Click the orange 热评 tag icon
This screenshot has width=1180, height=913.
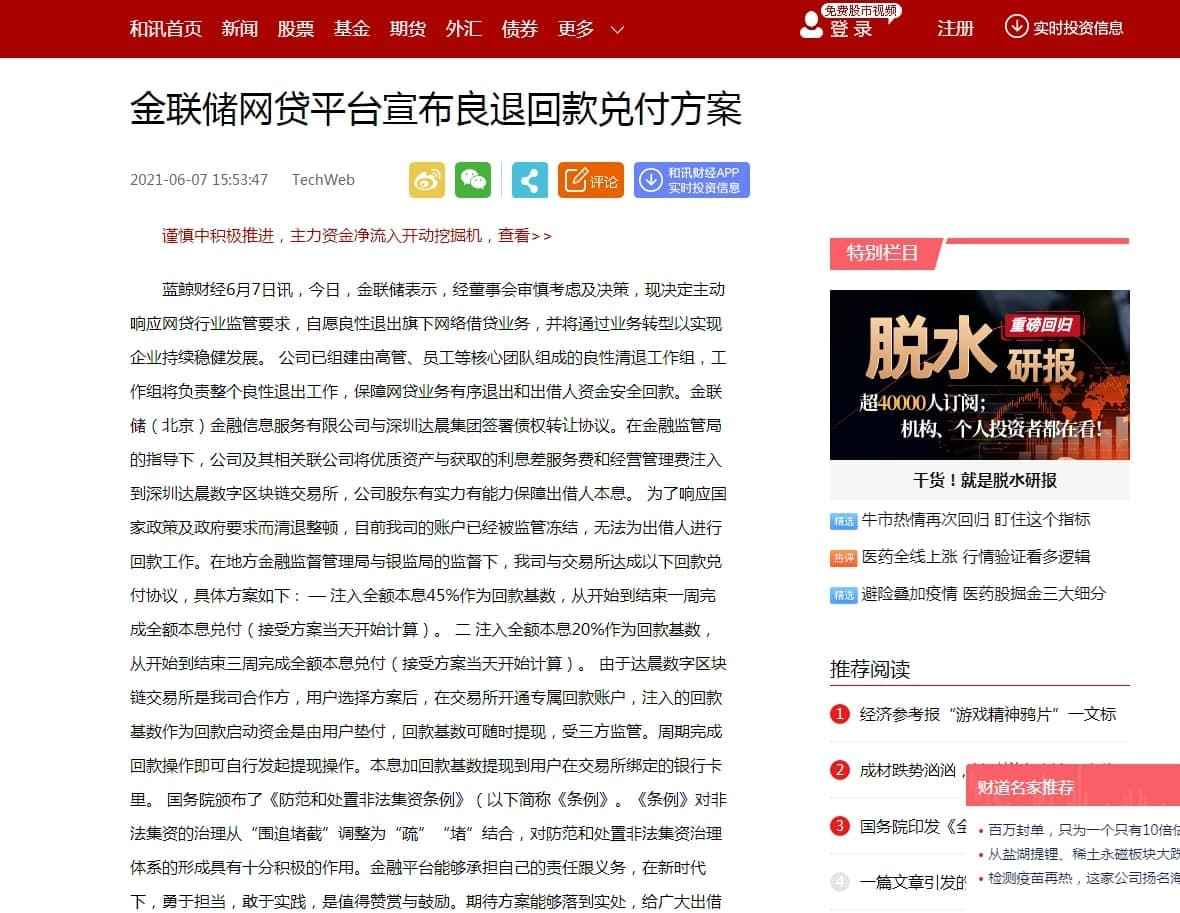pos(844,558)
